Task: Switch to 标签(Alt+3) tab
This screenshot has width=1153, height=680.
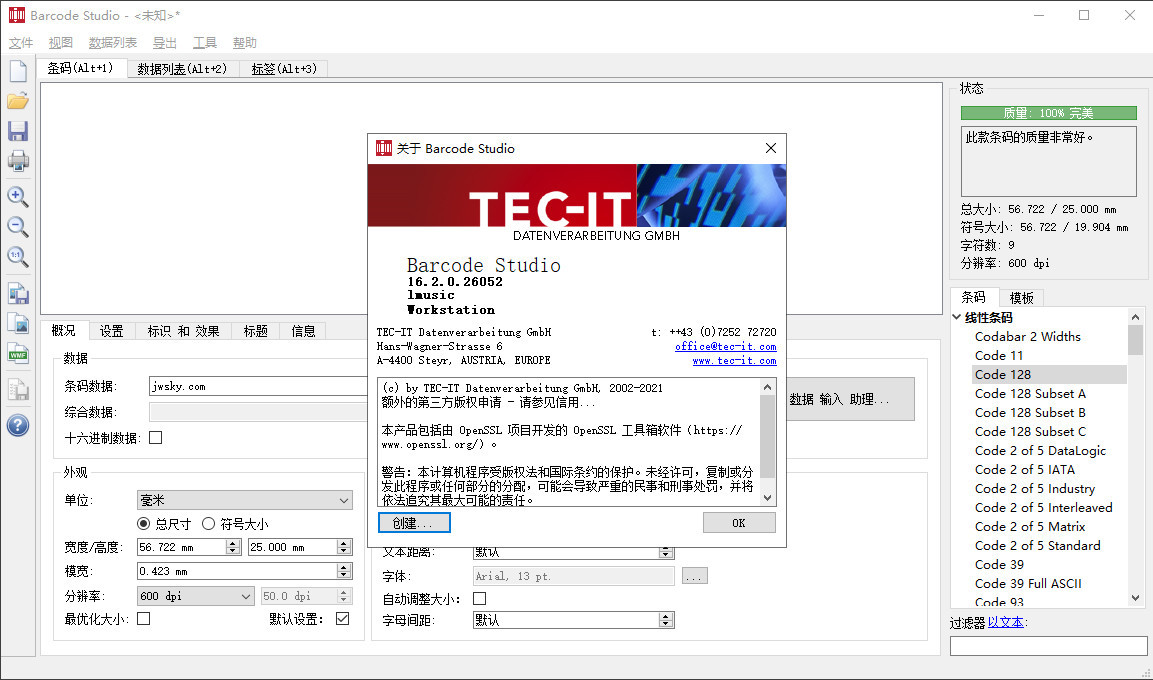Action: 284,68
